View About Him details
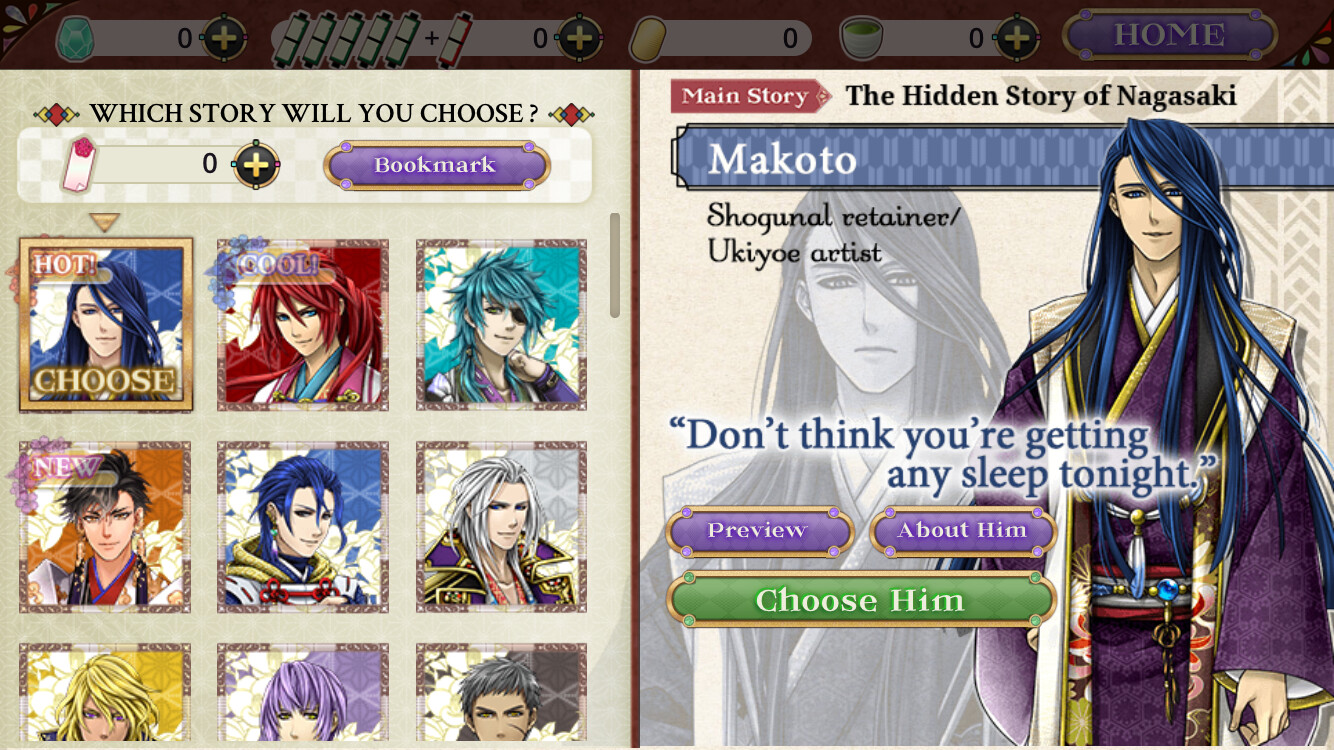The image size is (1334, 750). 963,531
